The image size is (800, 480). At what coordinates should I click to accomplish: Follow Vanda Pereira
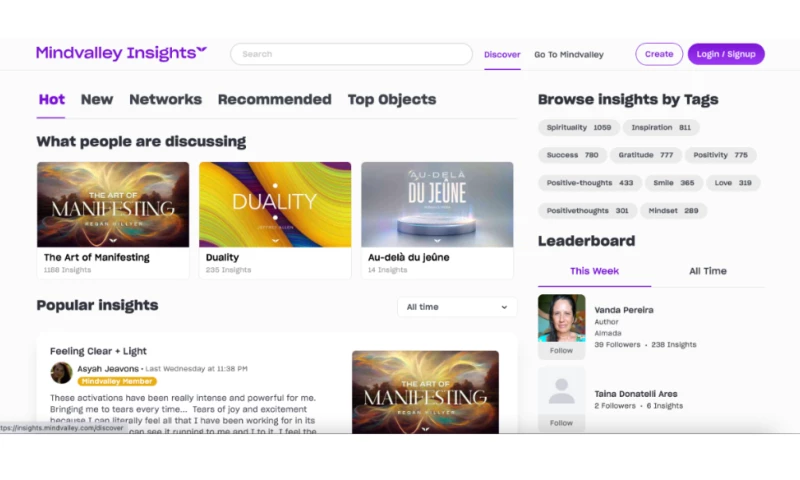(x=561, y=351)
